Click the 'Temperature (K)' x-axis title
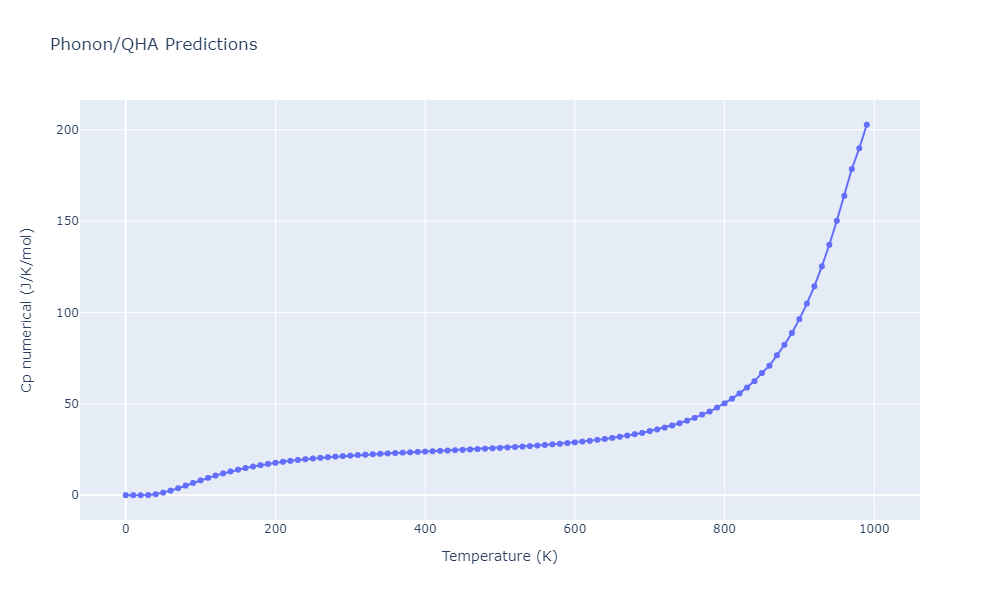Screen dimensions: 1000x600 [x=499, y=557]
